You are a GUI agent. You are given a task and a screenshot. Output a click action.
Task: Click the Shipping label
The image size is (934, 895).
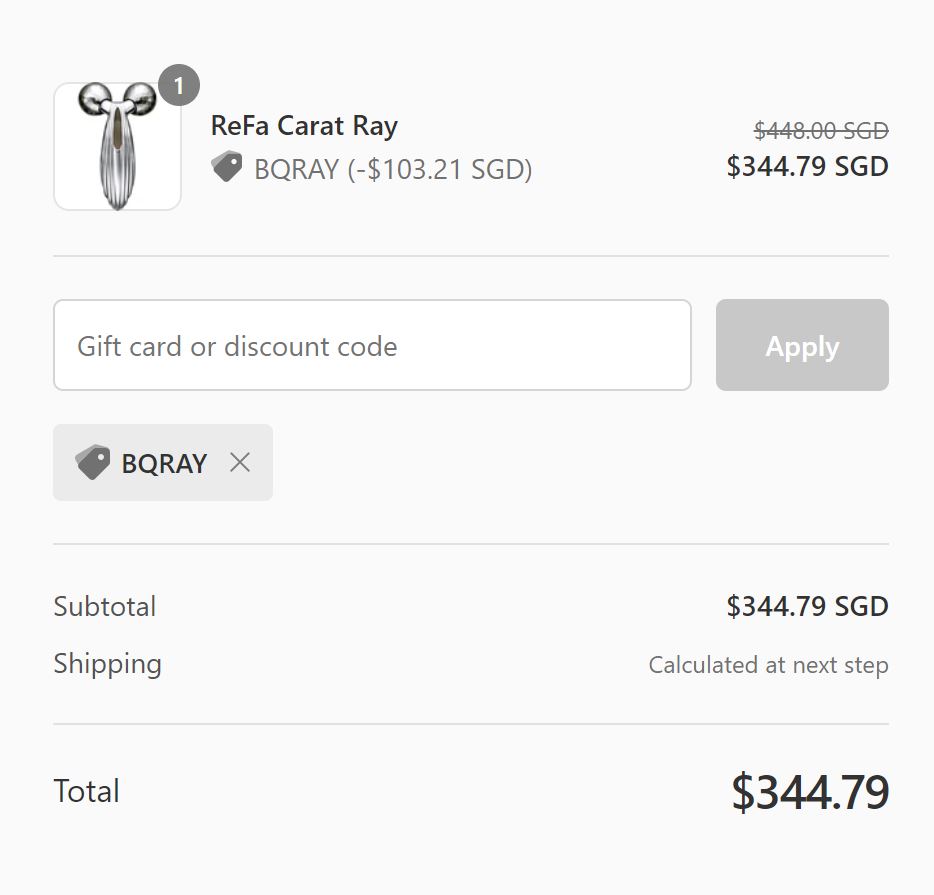pyautogui.click(x=107, y=664)
